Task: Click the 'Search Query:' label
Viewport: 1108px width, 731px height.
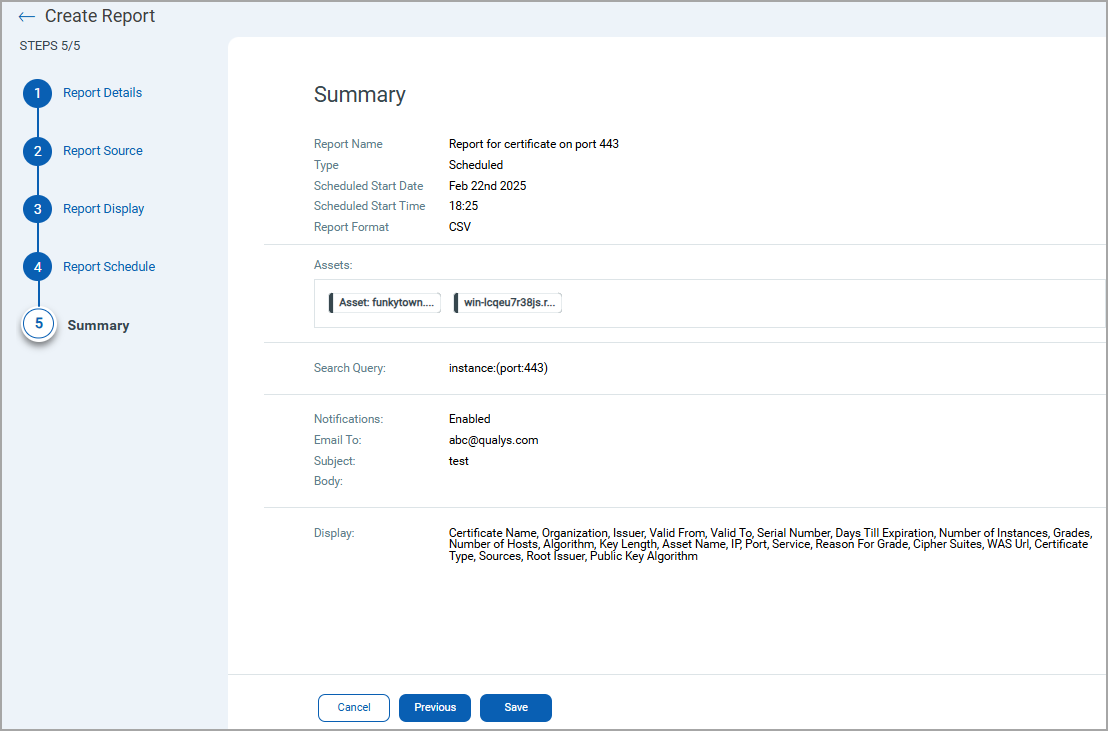Action: click(350, 368)
